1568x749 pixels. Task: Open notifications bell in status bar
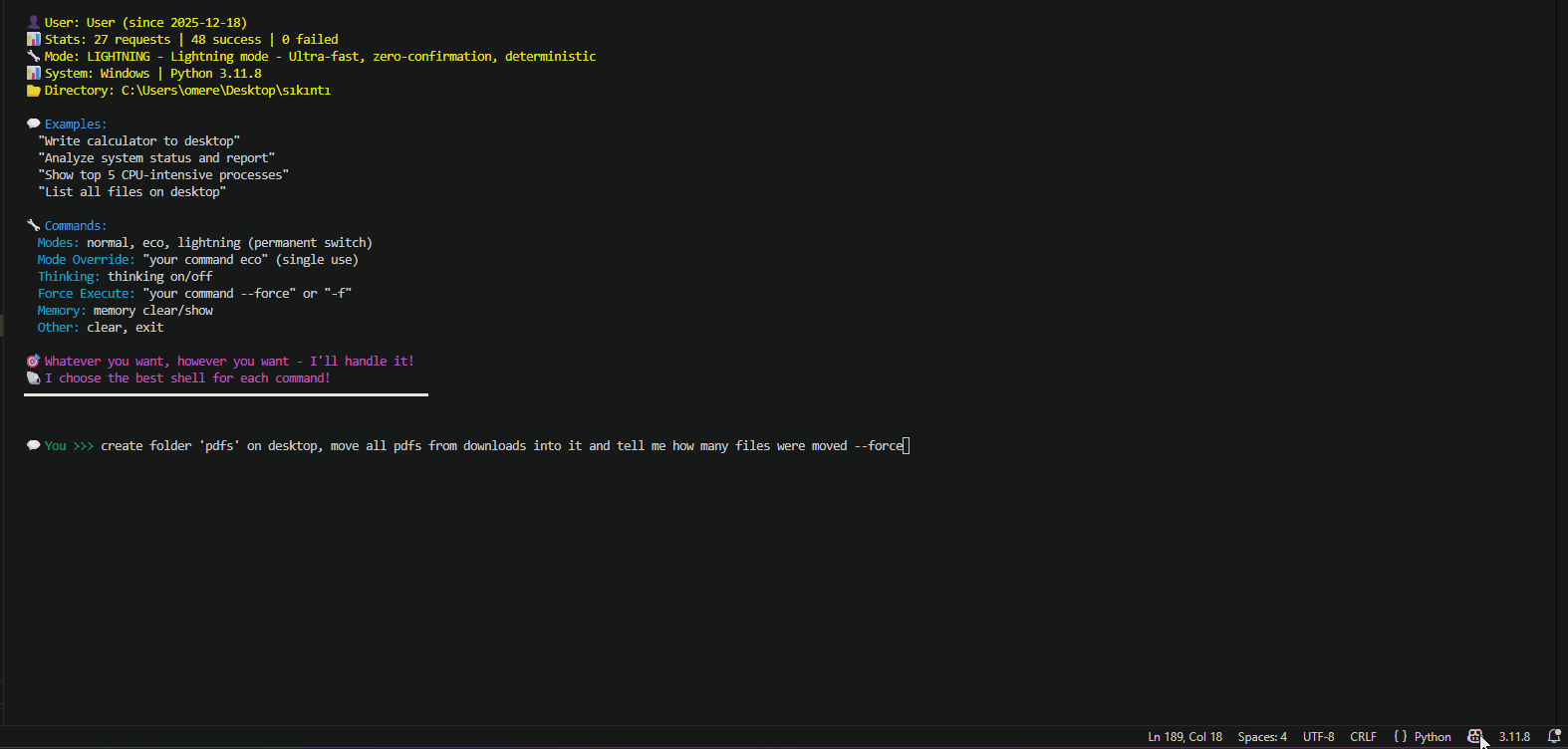pyautogui.click(x=1554, y=737)
